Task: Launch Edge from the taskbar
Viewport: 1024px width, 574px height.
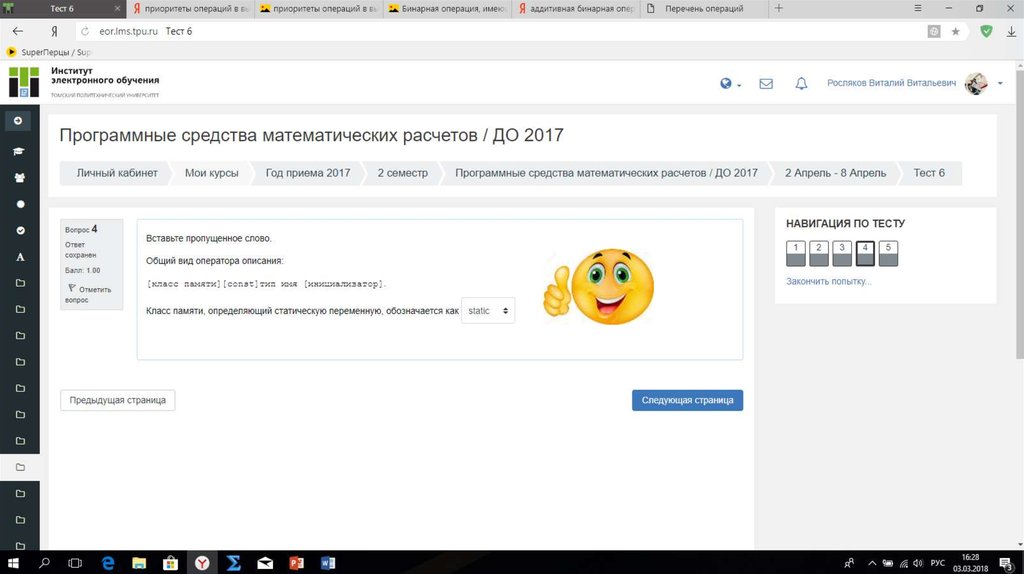Action: click(x=108, y=563)
